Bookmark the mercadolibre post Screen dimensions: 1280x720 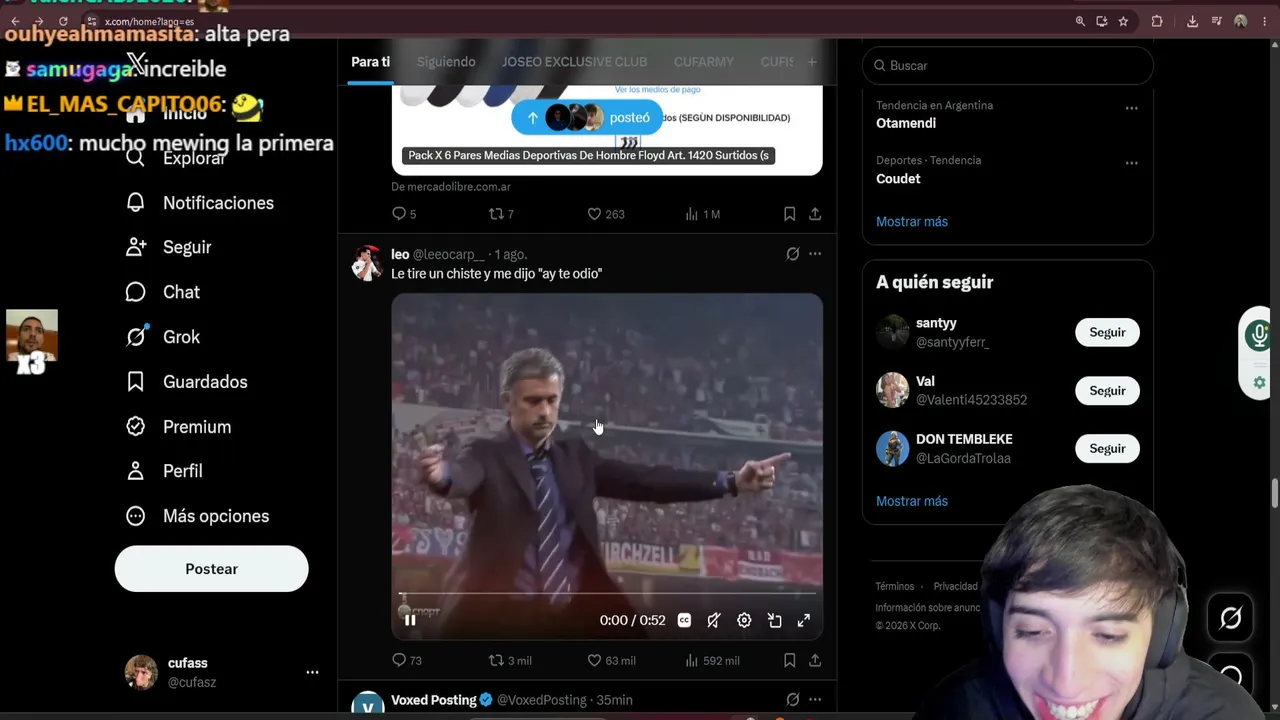[x=789, y=214]
